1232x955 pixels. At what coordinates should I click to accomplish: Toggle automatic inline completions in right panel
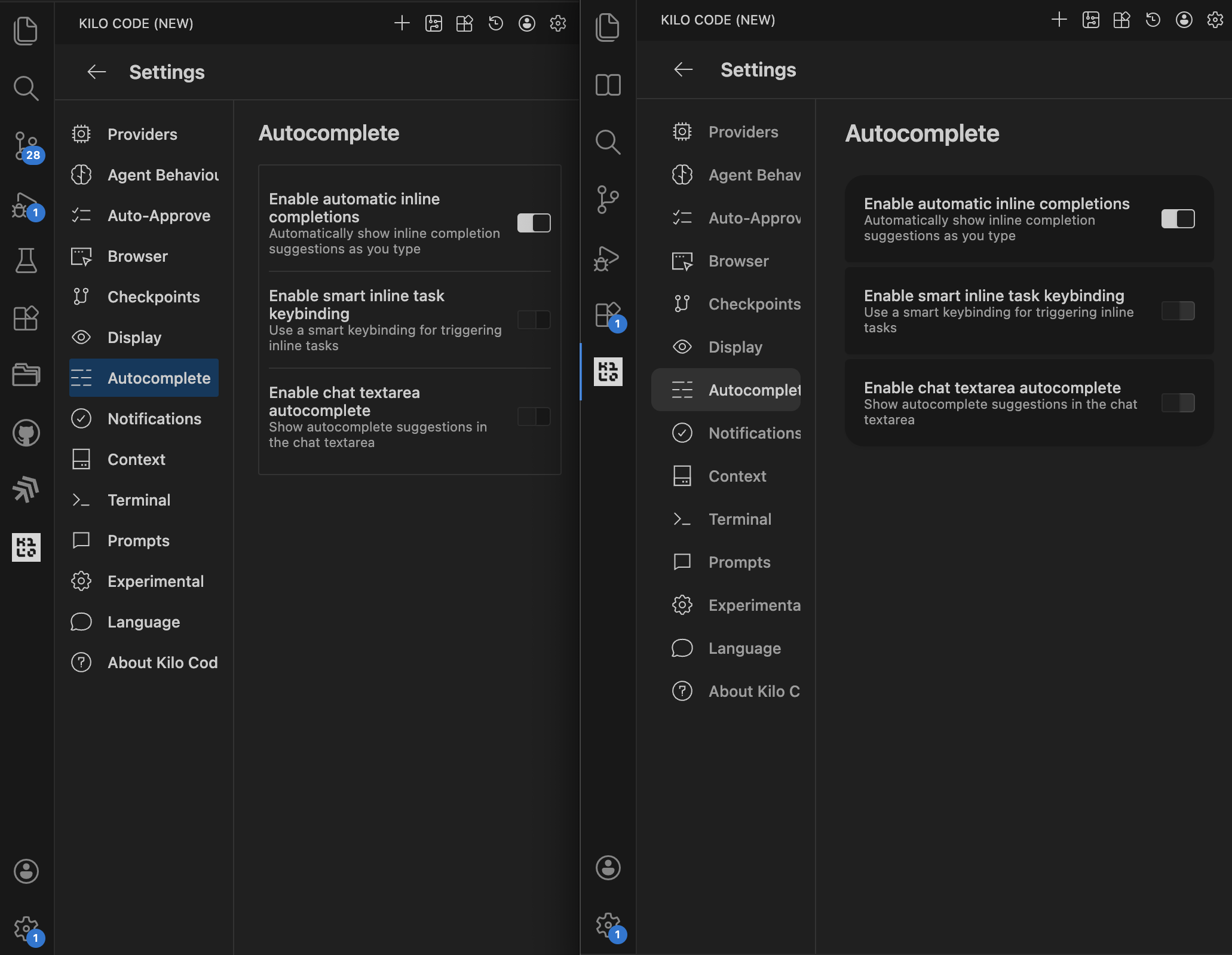coord(1178,219)
